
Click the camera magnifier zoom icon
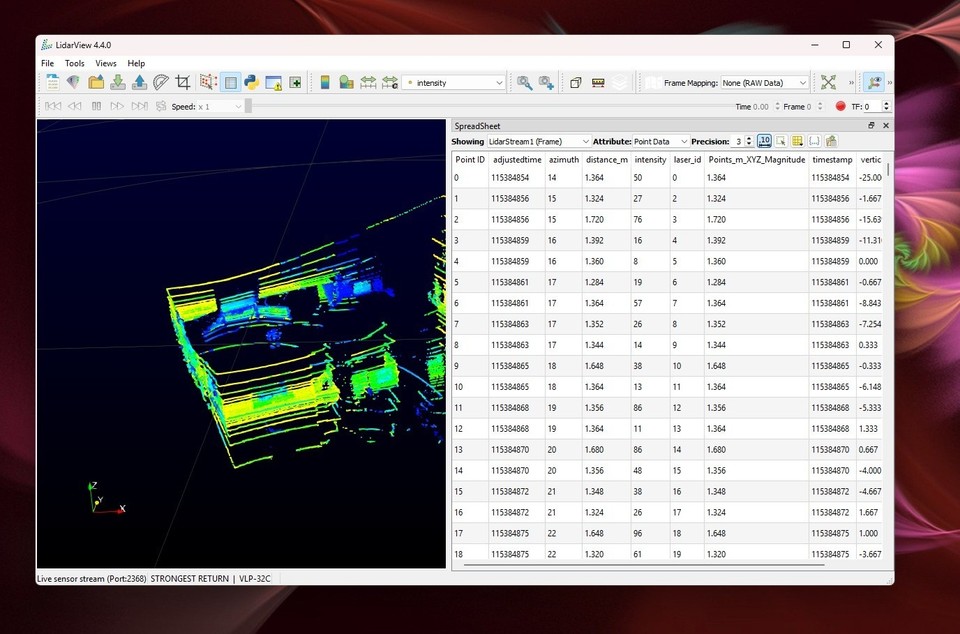click(x=524, y=83)
